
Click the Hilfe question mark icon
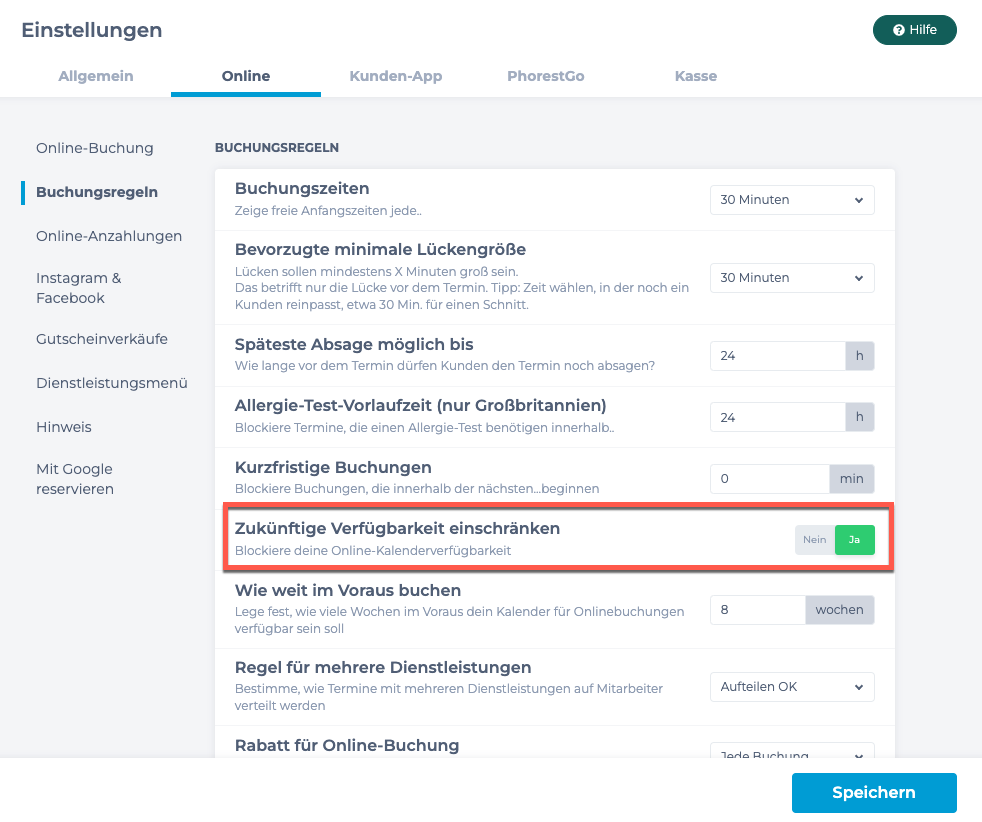point(899,30)
